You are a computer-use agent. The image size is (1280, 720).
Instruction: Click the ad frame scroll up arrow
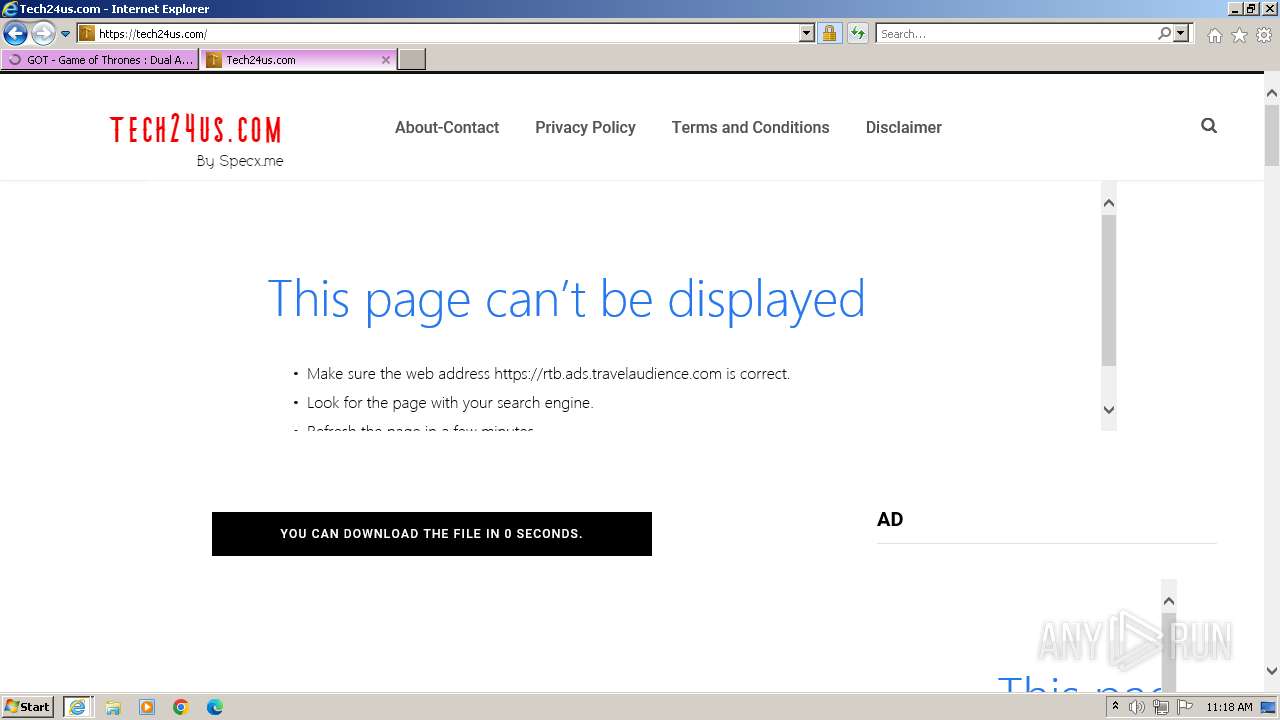tap(1108, 203)
